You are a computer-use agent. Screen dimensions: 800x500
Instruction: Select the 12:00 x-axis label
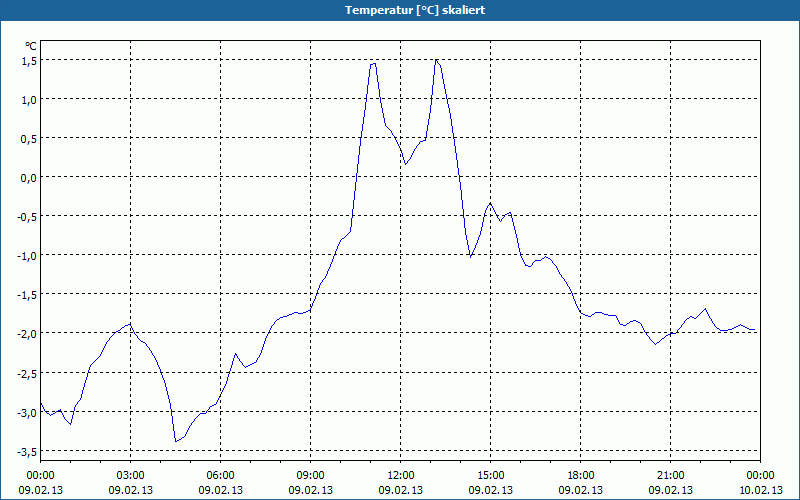401,476
